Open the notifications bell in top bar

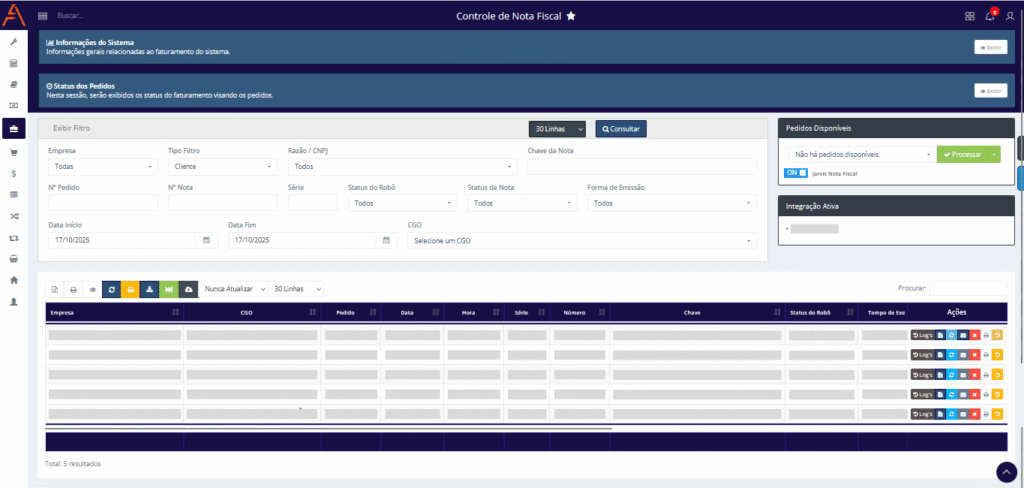(x=989, y=17)
